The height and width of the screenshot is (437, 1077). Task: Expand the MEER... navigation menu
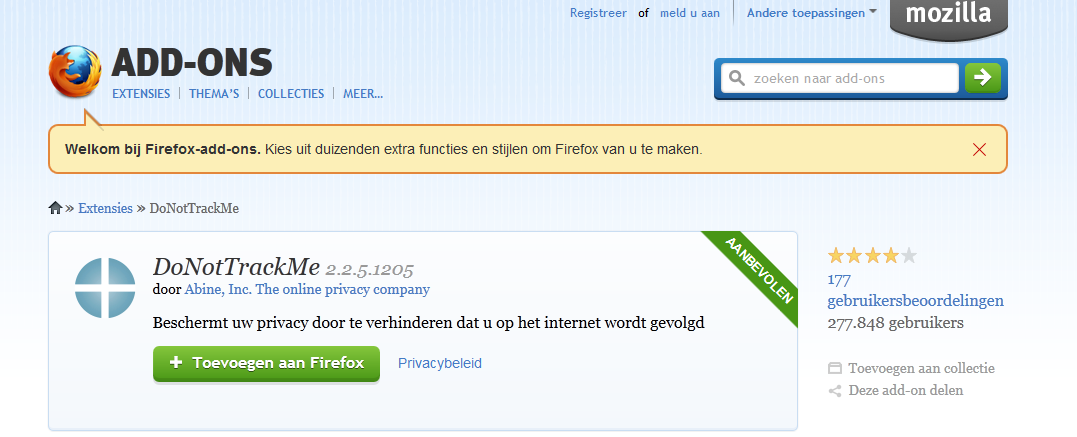click(363, 94)
